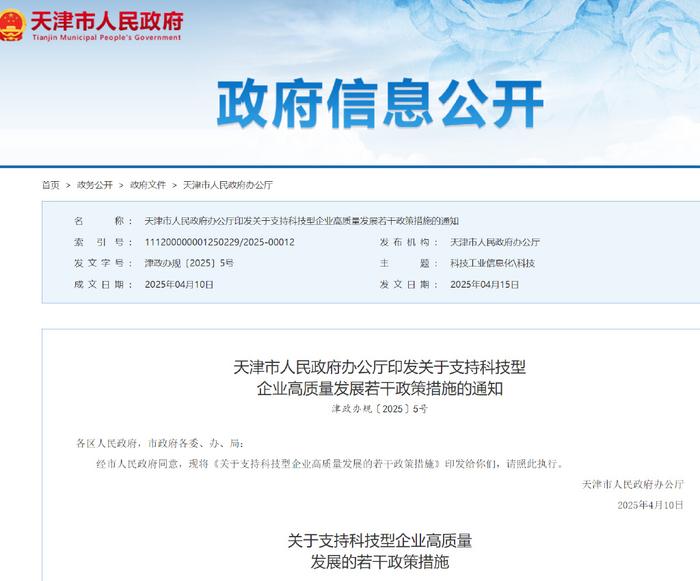
Task: Click the 成文日期 field label
Action: [x=103, y=284]
